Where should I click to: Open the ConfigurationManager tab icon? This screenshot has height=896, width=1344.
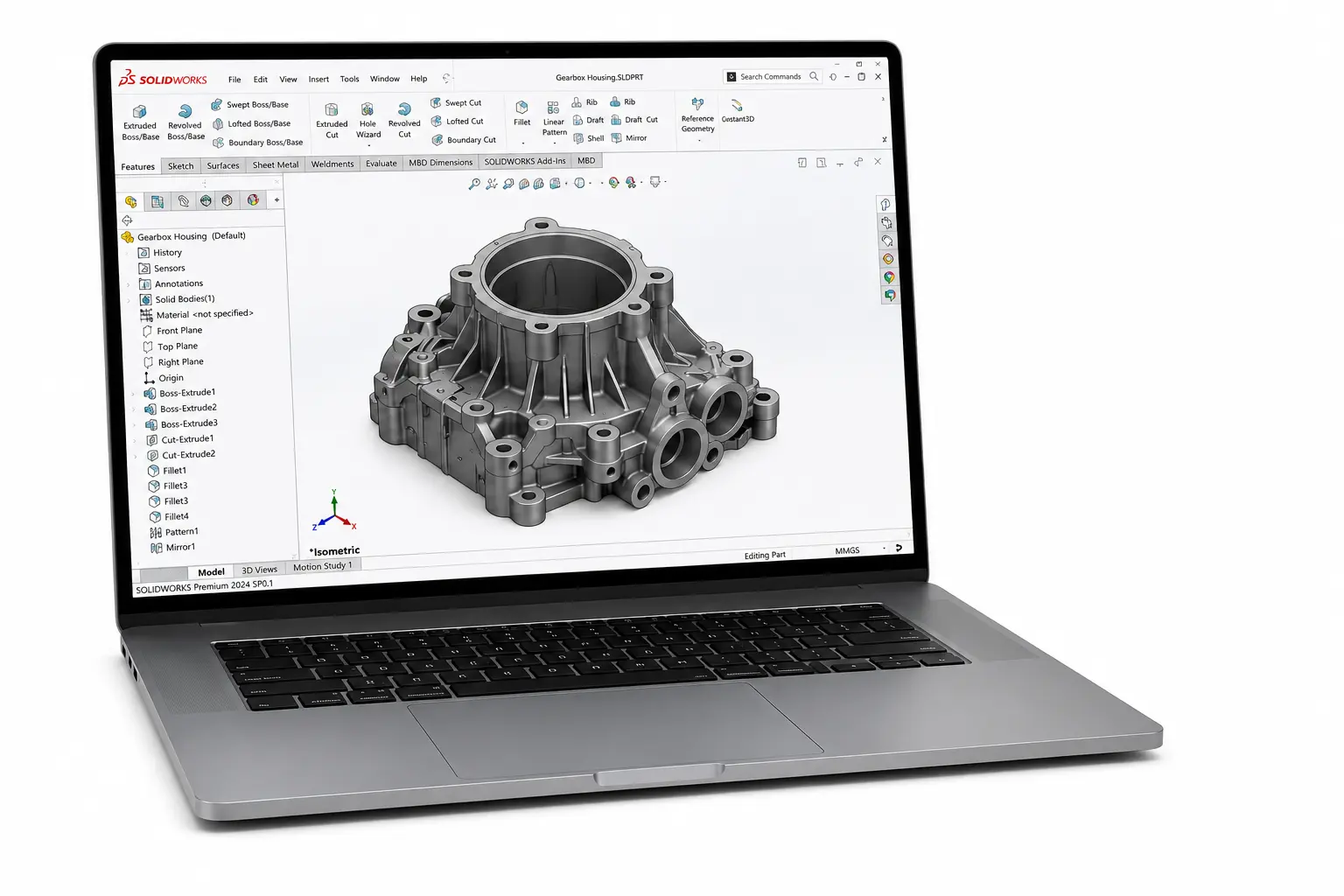(183, 200)
